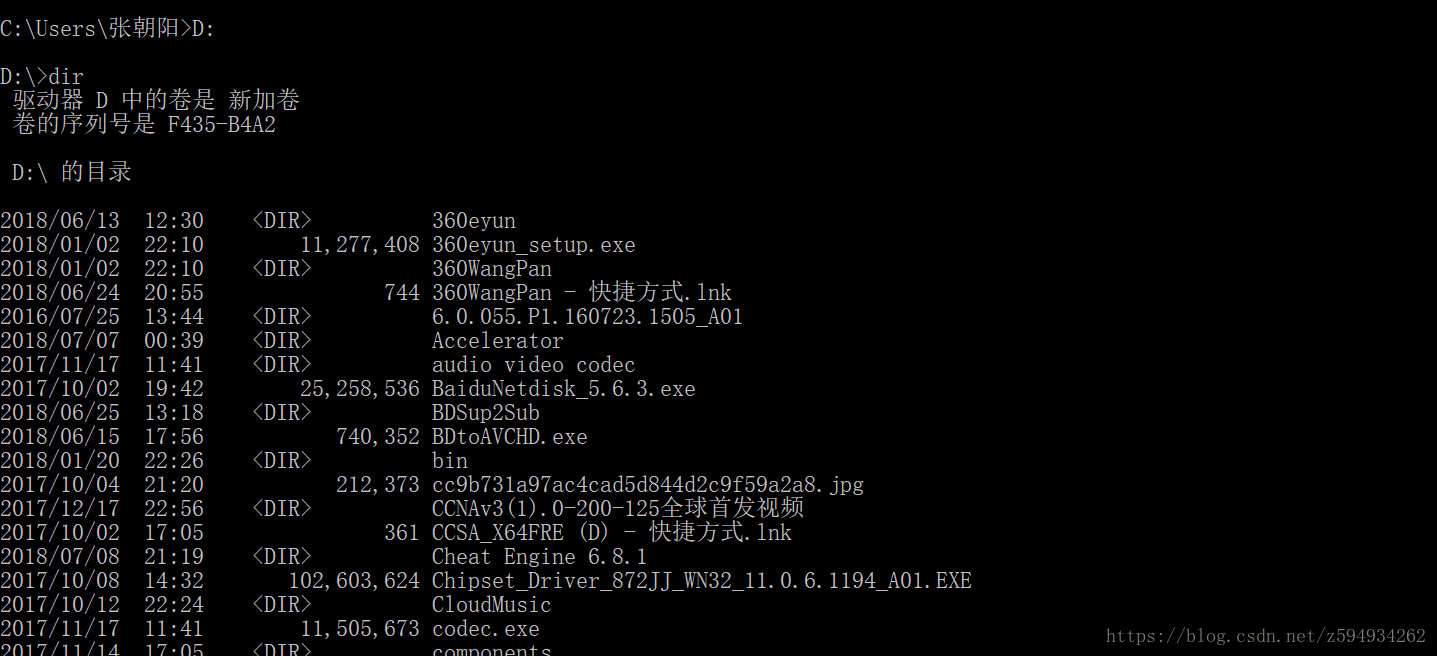1437x656 pixels.
Task: Click the 360WangPan 快捷方式.lnk entry
Action: tap(581, 293)
